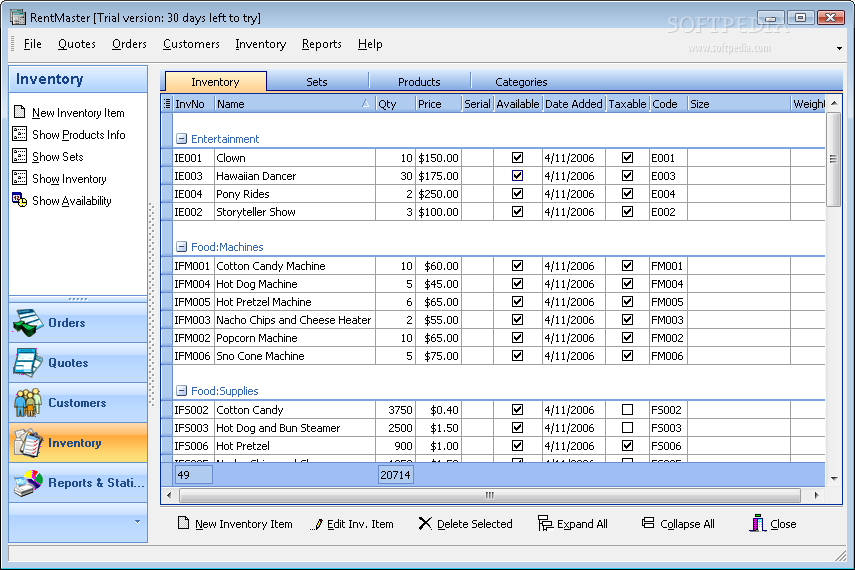Click the Expand All tree icon
This screenshot has height=570, width=855.
click(545, 523)
